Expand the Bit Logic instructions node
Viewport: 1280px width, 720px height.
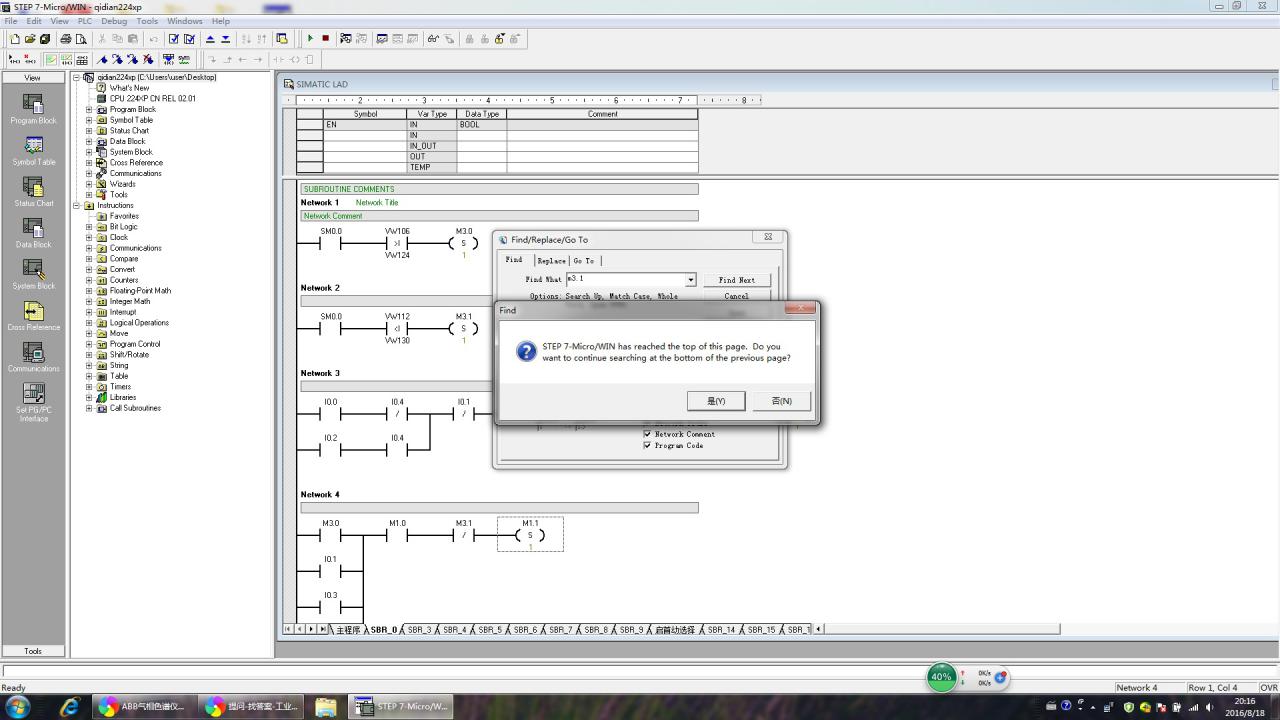coord(89,227)
